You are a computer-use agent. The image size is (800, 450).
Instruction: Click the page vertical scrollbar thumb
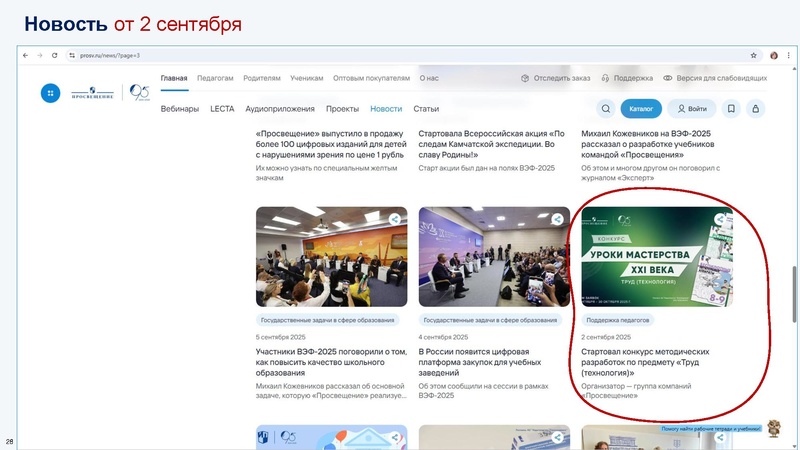794,294
